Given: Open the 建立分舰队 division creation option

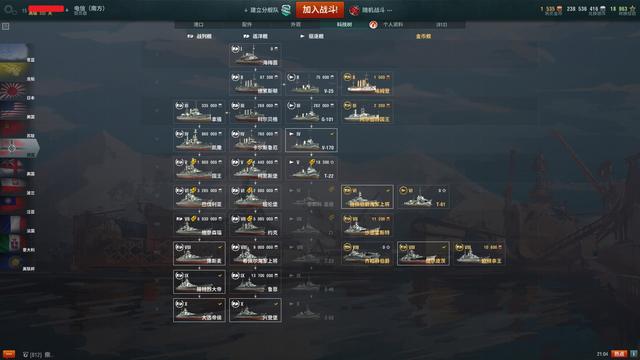Looking at the screenshot, I should [263, 10].
